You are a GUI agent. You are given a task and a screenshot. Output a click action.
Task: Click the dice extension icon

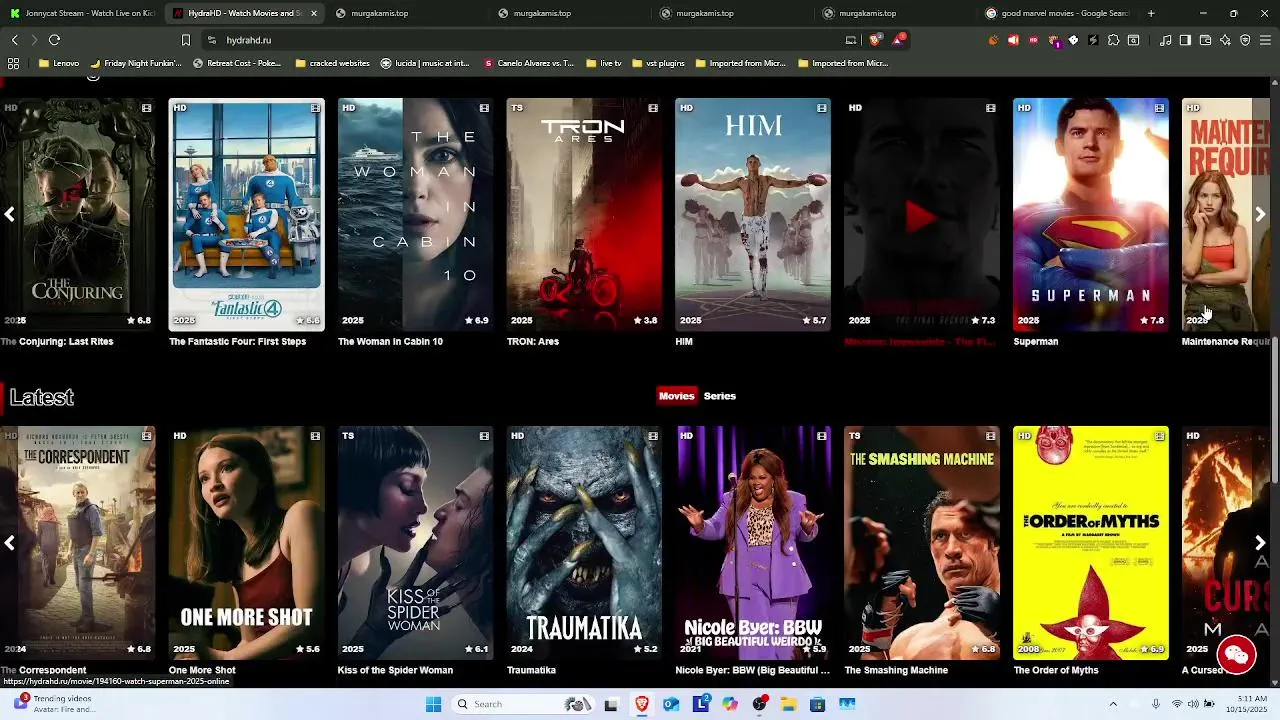1073,40
